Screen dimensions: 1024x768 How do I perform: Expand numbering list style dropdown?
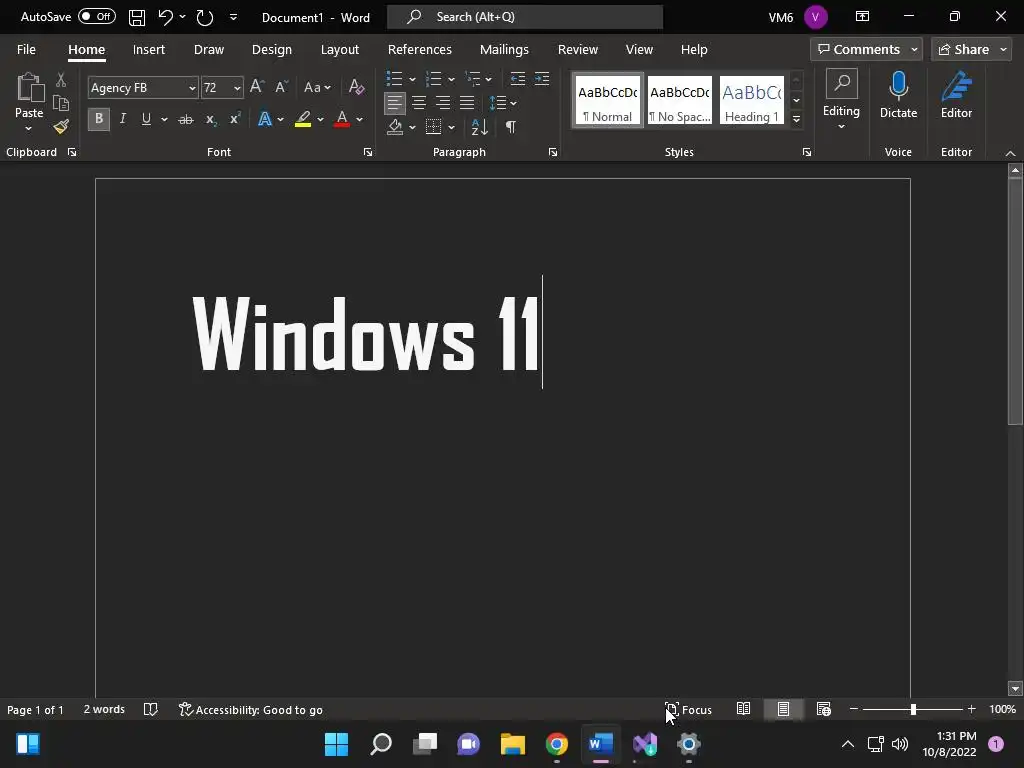tap(451, 80)
